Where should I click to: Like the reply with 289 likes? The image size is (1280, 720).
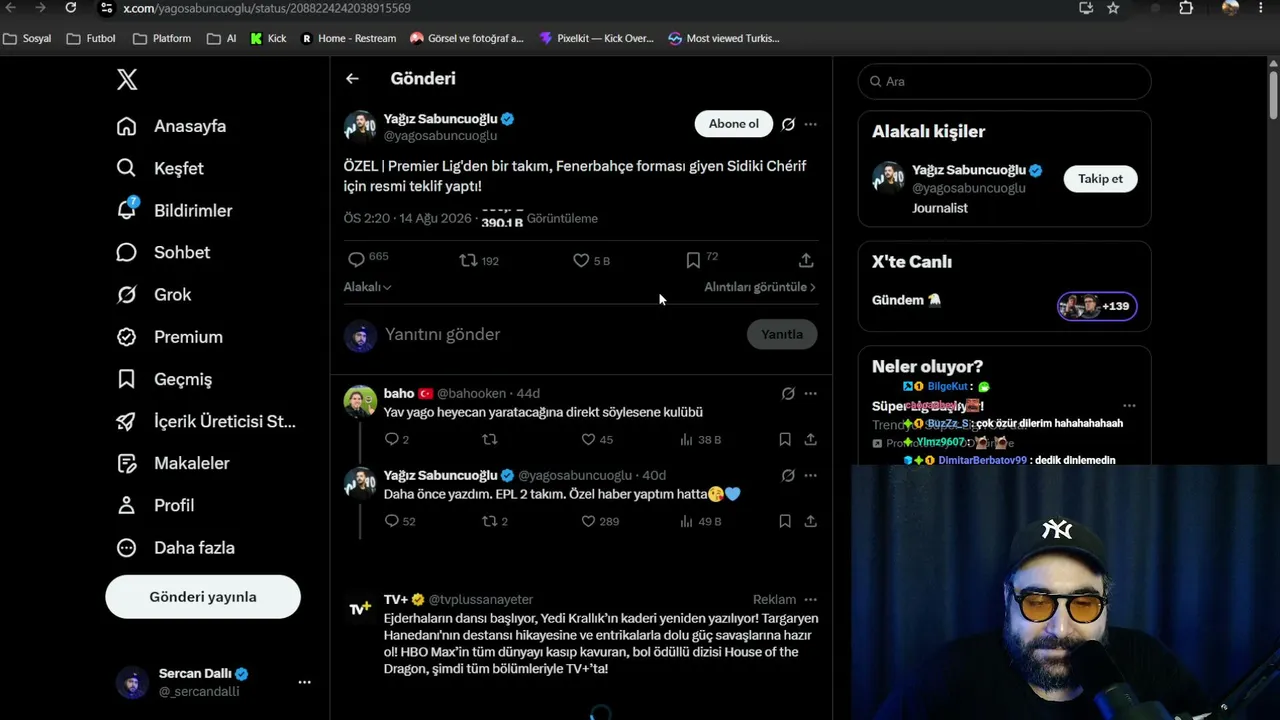(588, 521)
